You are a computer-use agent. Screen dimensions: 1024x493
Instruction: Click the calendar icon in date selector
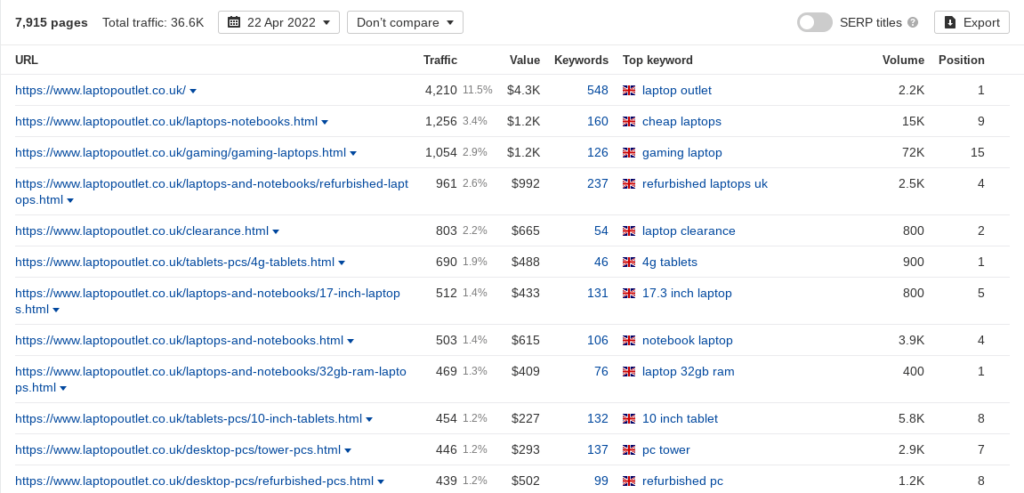click(234, 22)
